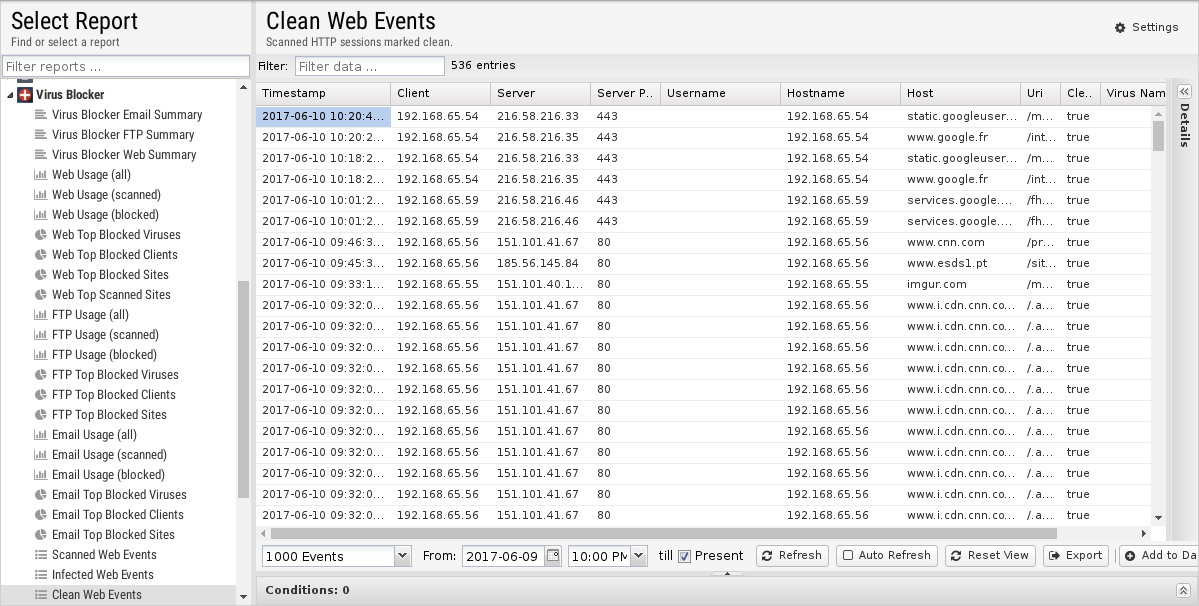1199x606 pixels.
Task: Click the event list icon beside Scanned Web Events
Action: click(41, 554)
